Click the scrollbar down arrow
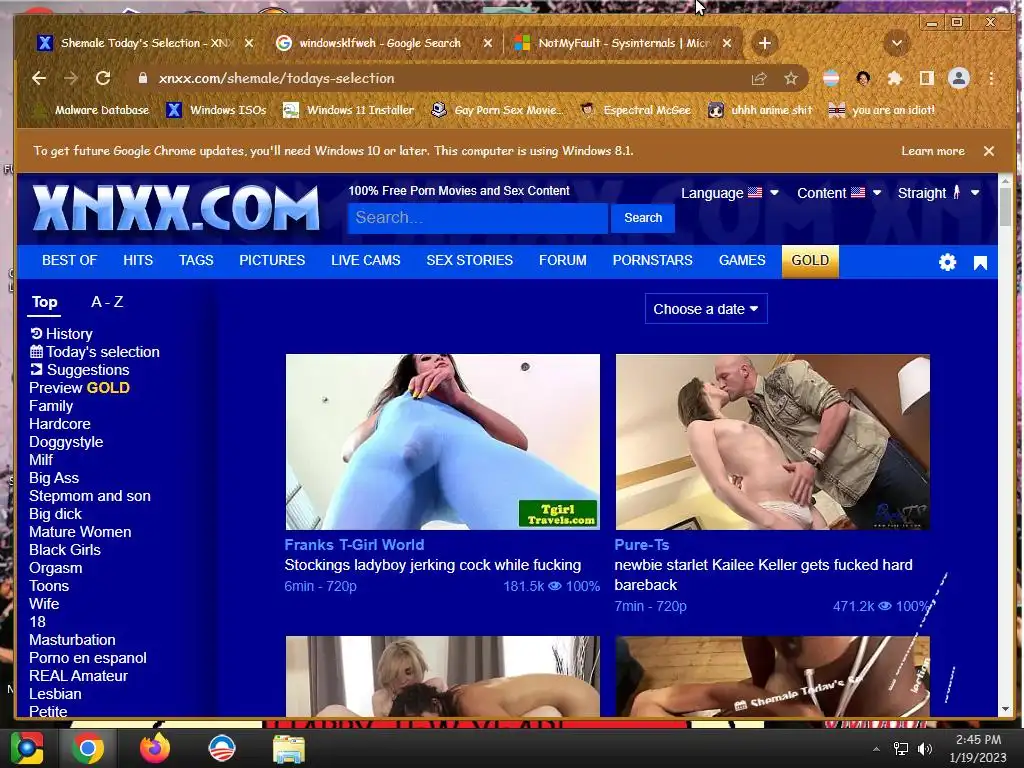The height and width of the screenshot is (768, 1024). coord(1005,709)
